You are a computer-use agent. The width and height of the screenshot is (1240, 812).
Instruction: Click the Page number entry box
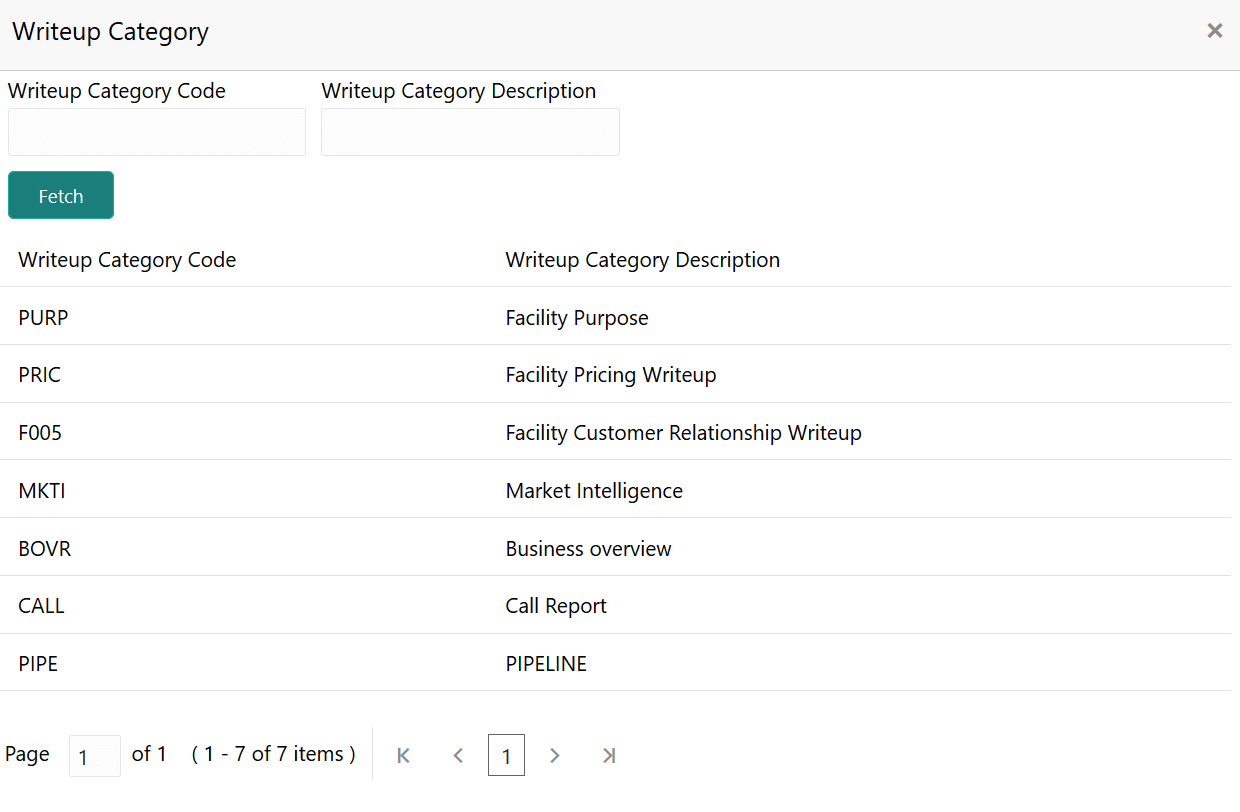94,755
